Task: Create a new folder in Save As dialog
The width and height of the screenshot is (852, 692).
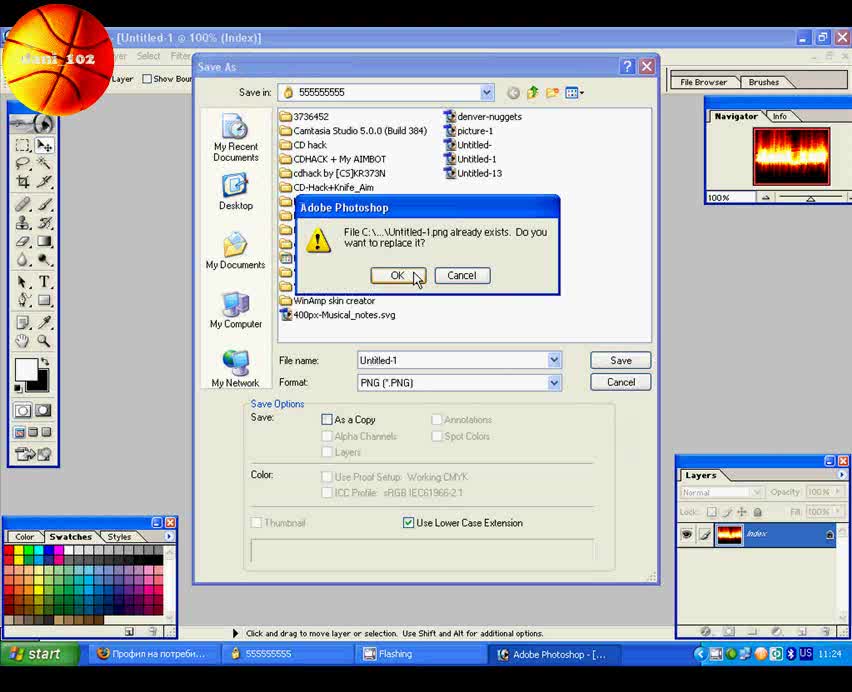Action: click(552, 92)
